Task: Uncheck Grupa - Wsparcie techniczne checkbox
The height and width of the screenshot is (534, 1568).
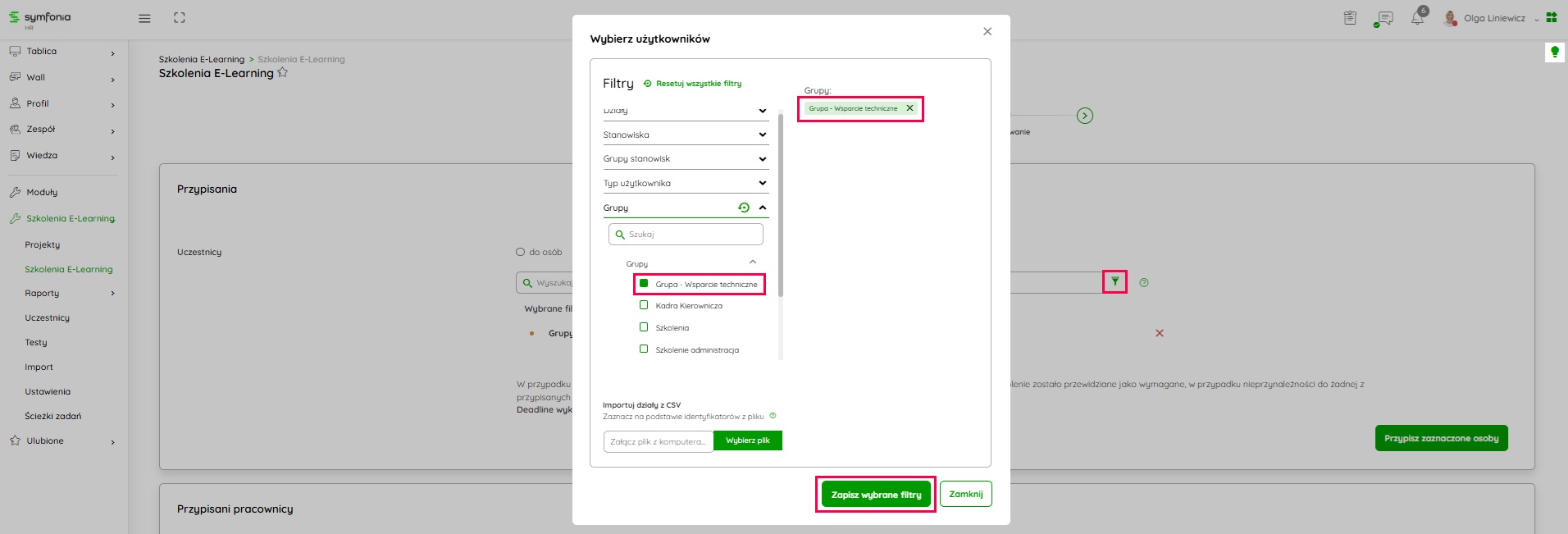Action: tap(644, 284)
